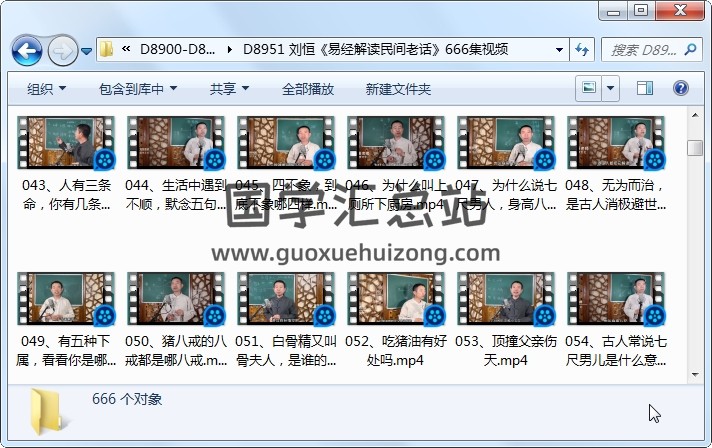Select the D8951 刘恒 folder breadcrumb

coord(375,49)
